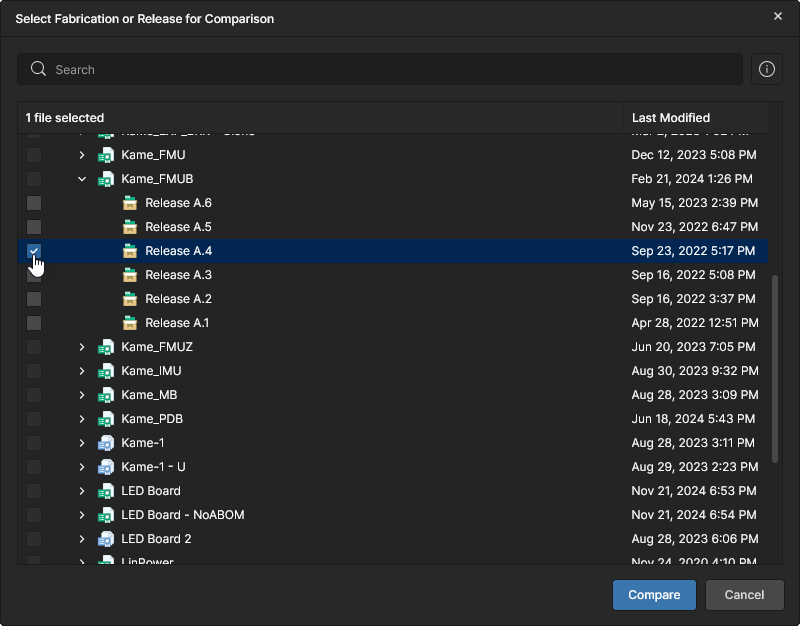The image size is (800, 626).
Task: Click the LED Board project icon
Action: point(106,491)
